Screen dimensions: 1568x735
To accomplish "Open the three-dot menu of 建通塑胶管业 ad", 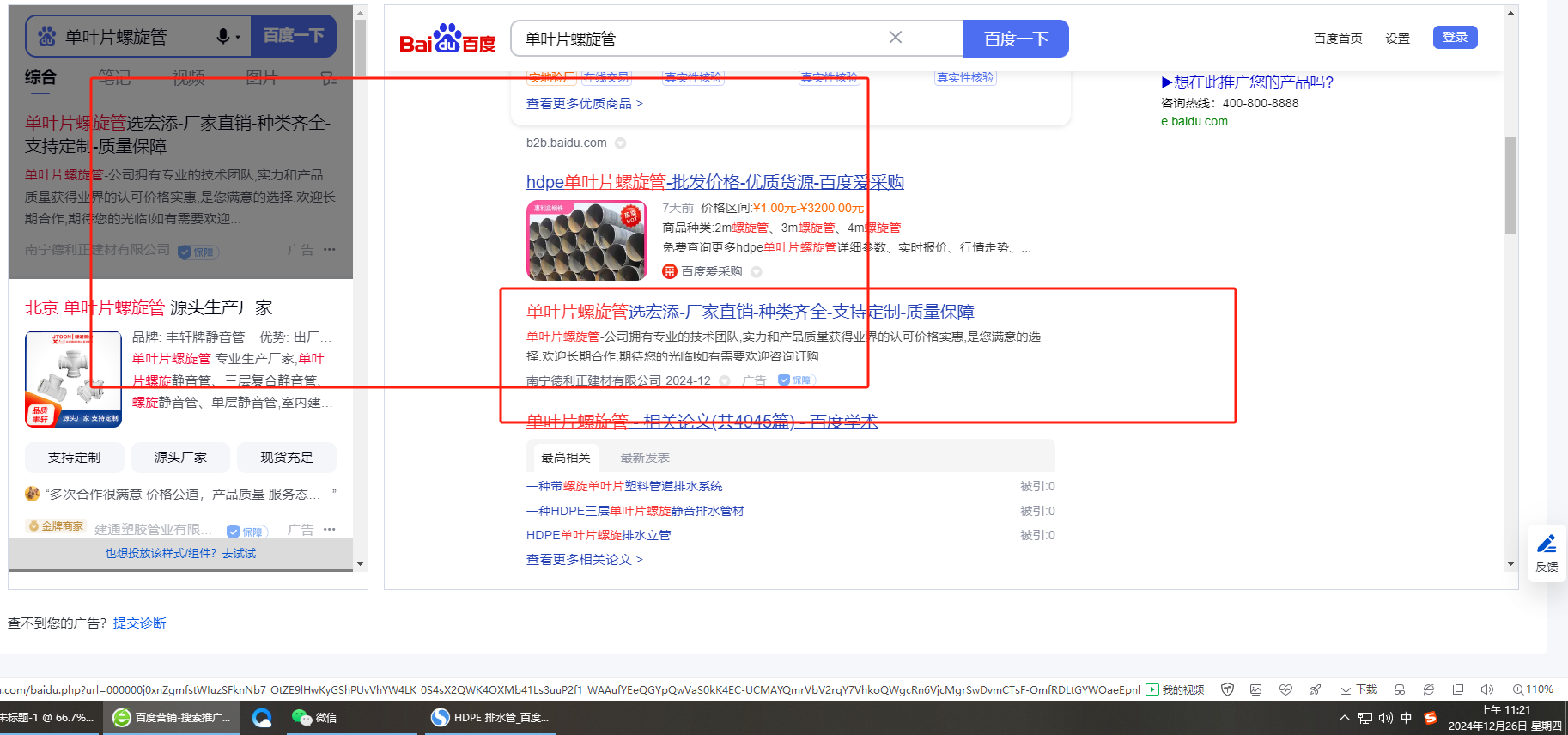I will pyautogui.click(x=330, y=529).
